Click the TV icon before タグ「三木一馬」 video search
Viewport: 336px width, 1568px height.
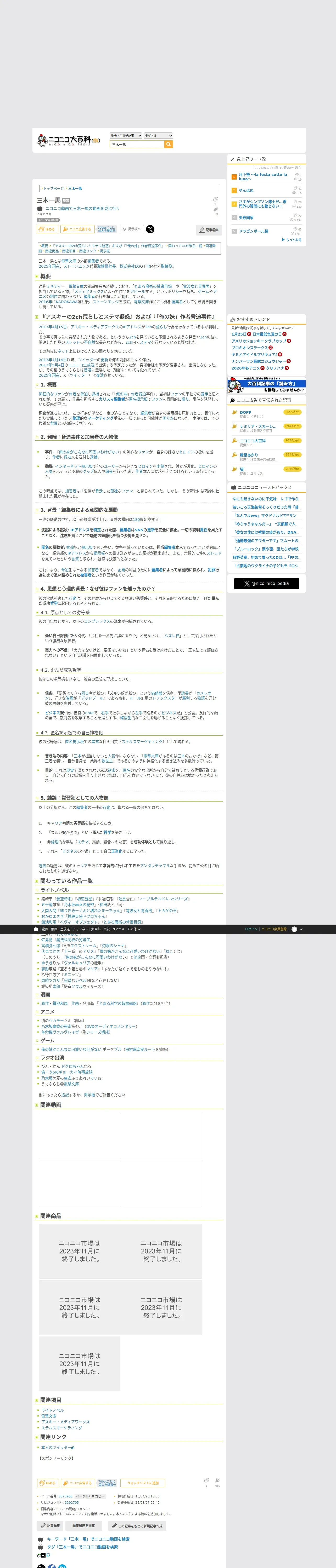pyautogui.click(x=40, y=1547)
